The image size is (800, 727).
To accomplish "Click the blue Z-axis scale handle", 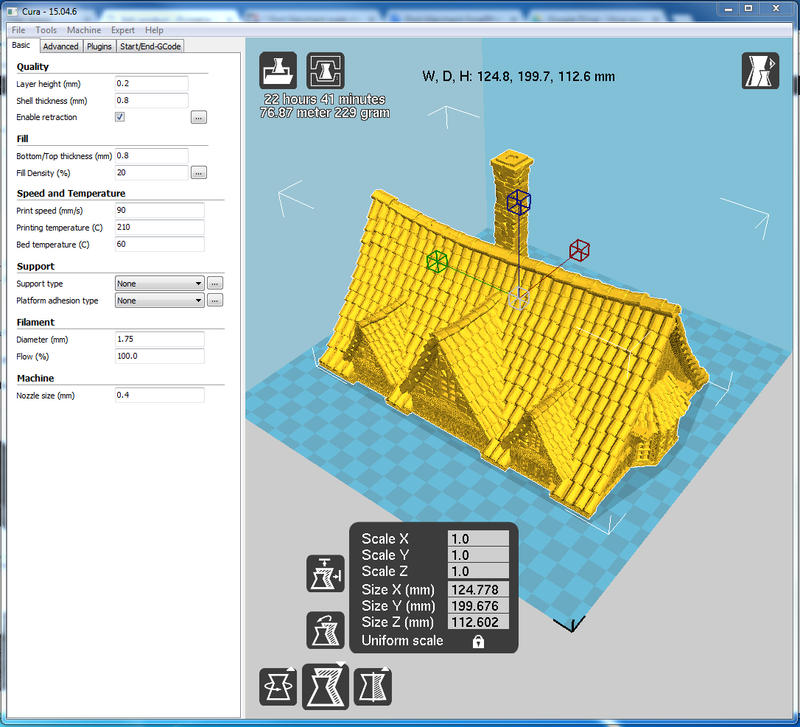I will pyautogui.click(x=519, y=202).
